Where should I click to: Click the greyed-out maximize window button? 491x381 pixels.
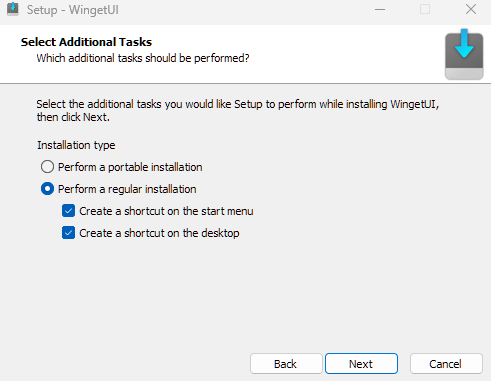pos(425,9)
